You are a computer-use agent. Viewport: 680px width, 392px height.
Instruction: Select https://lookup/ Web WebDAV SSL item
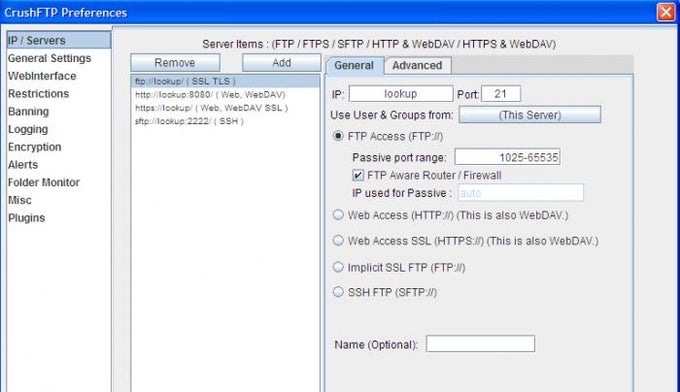(225, 108)
